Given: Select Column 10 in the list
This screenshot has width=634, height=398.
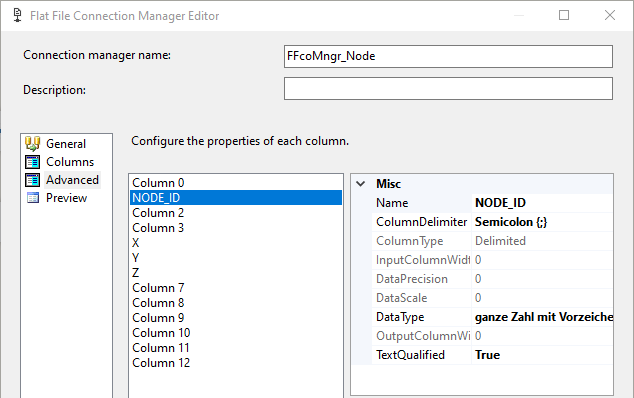Looking at the screenshot, I should point(236,332).
